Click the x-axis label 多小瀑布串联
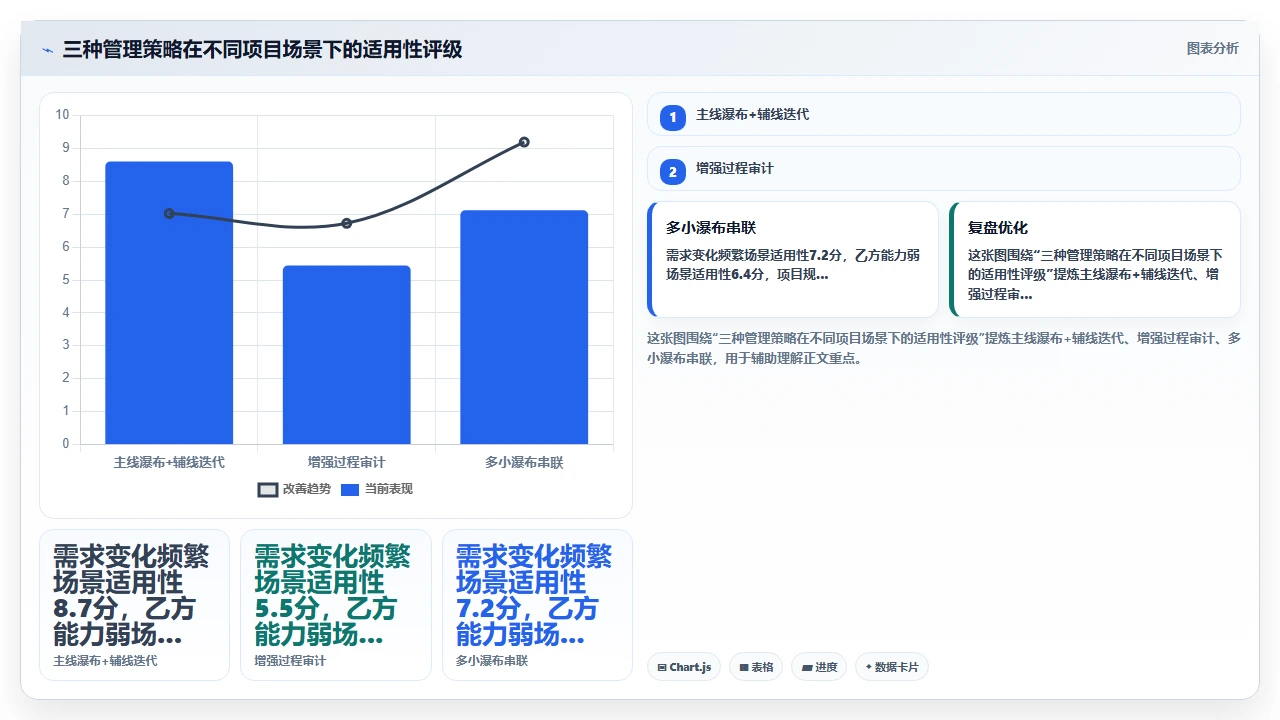The height and width of the screenshot is (720, 1280). pos(524,462)
